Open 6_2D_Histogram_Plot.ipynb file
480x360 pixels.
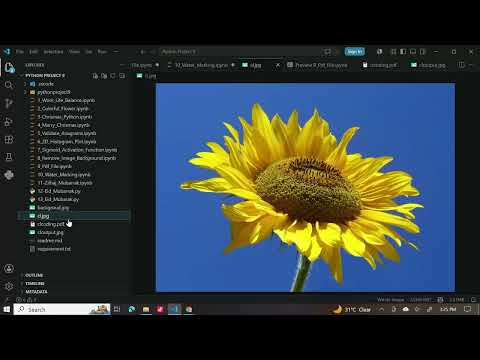[x=67, y=142]
